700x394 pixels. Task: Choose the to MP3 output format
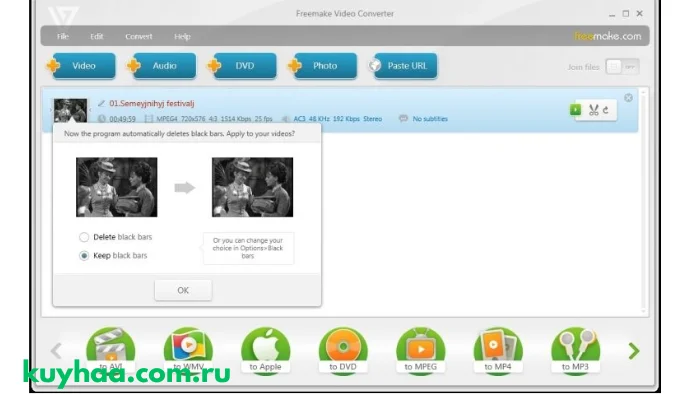tap(575, 351)
